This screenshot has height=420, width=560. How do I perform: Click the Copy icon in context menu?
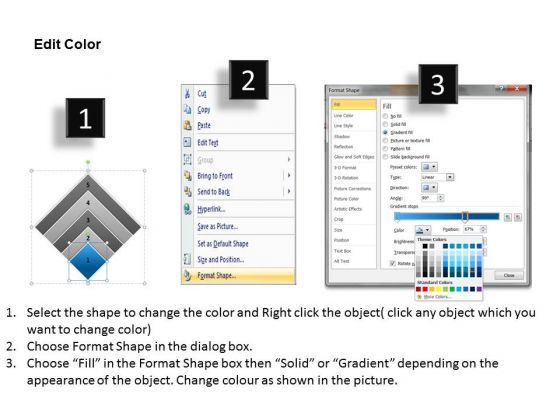tap(188, 109)
